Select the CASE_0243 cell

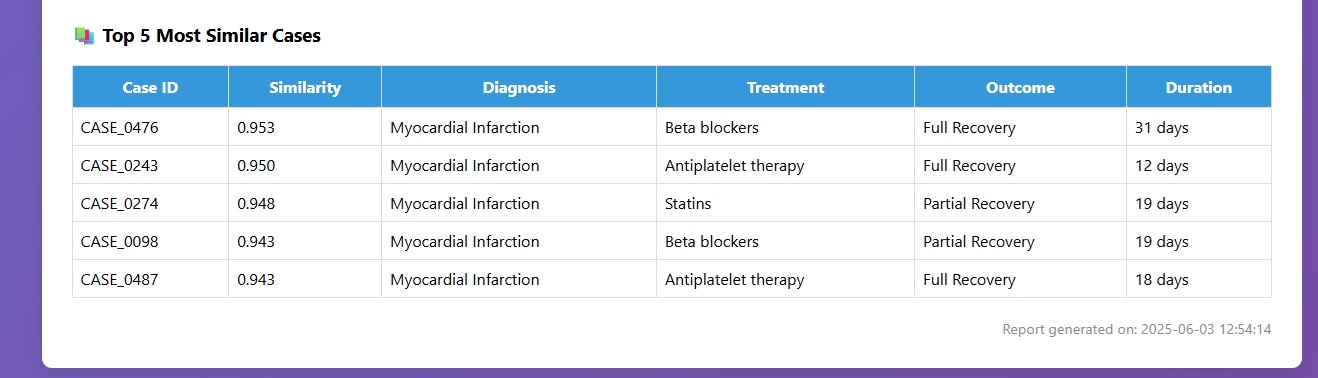(150, 165)
